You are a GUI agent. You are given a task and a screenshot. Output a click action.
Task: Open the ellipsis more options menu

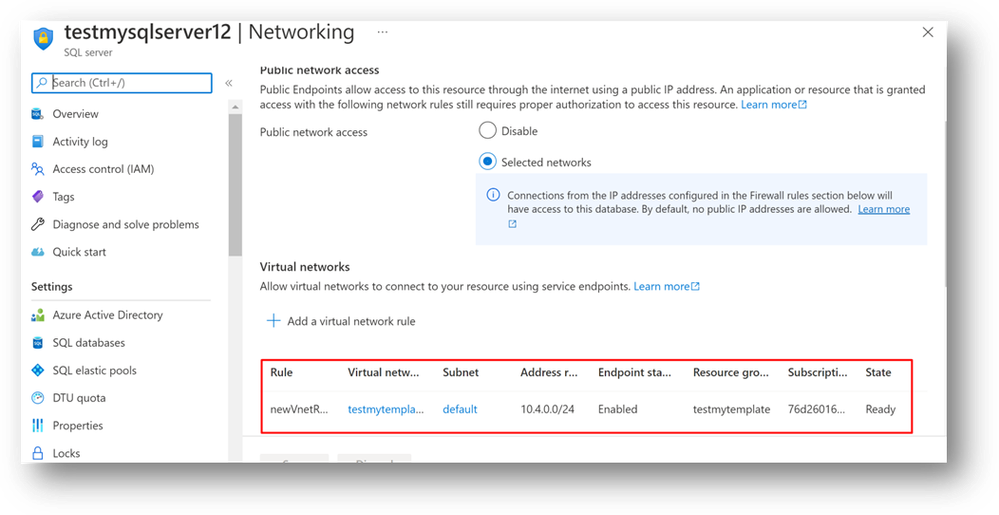pos(382,32)
